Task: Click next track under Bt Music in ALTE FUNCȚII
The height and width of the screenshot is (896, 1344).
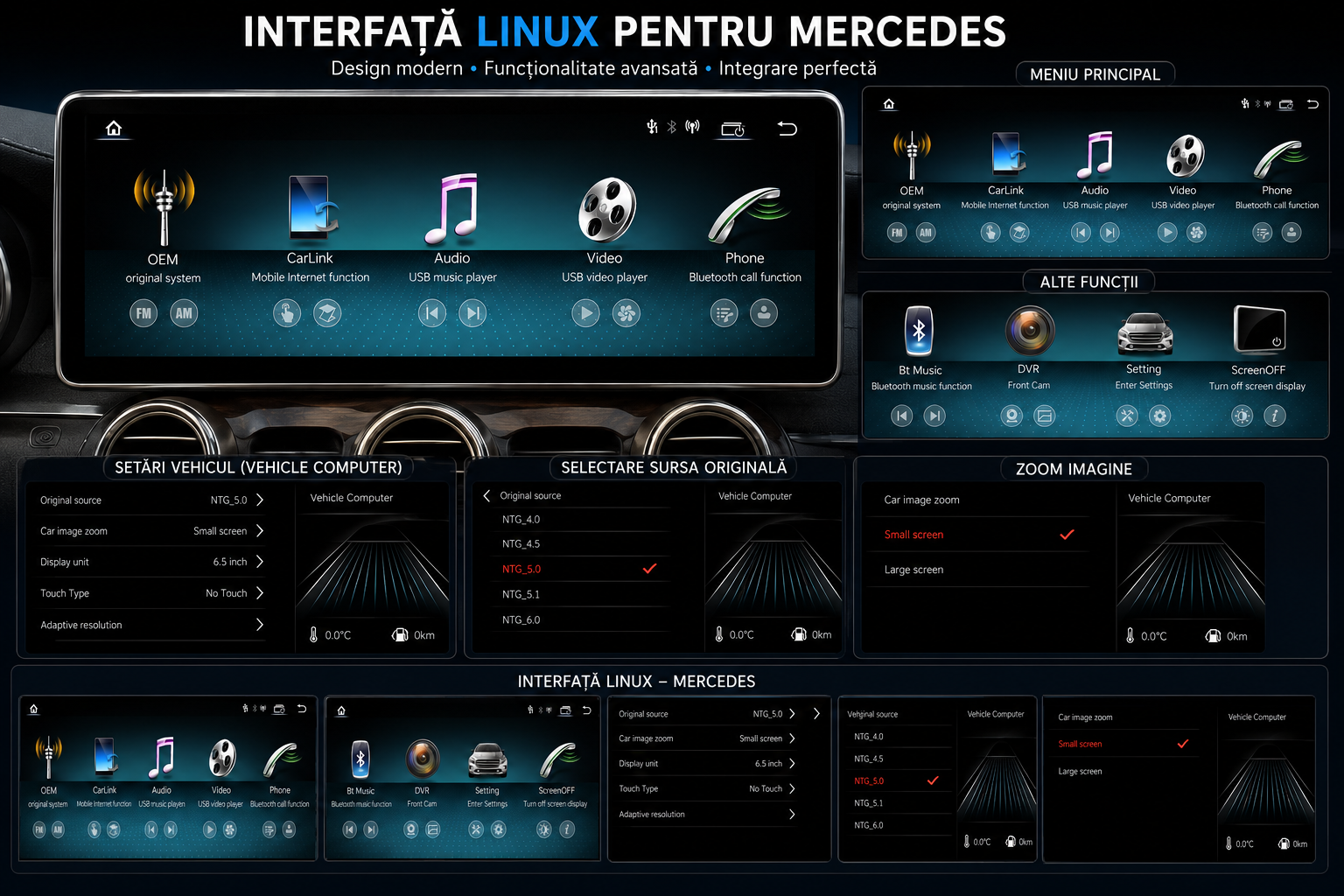Action: coord(935,416)
